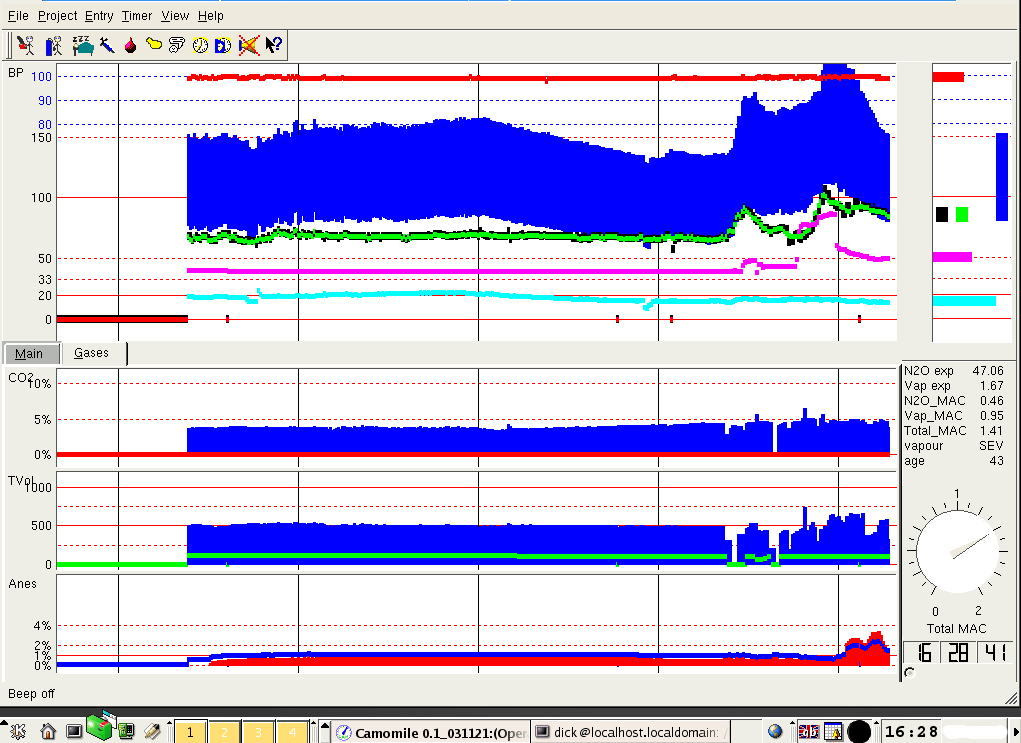Screen dimensions: 1021x743
Task: Open the File menu
Action: pos(18,16)
